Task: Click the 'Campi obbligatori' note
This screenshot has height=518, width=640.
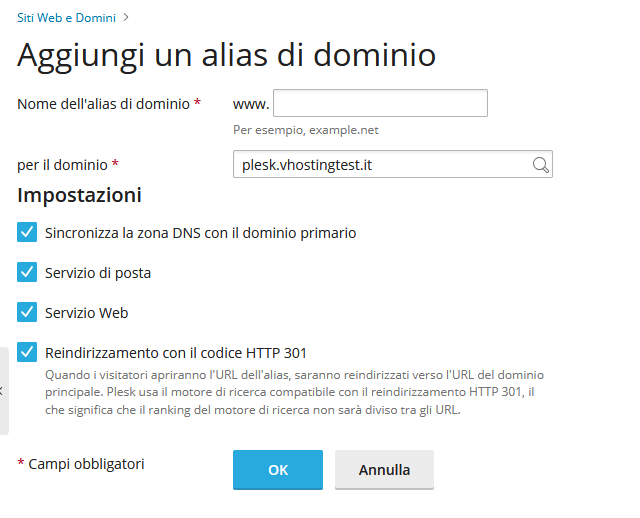Action: 86,464
